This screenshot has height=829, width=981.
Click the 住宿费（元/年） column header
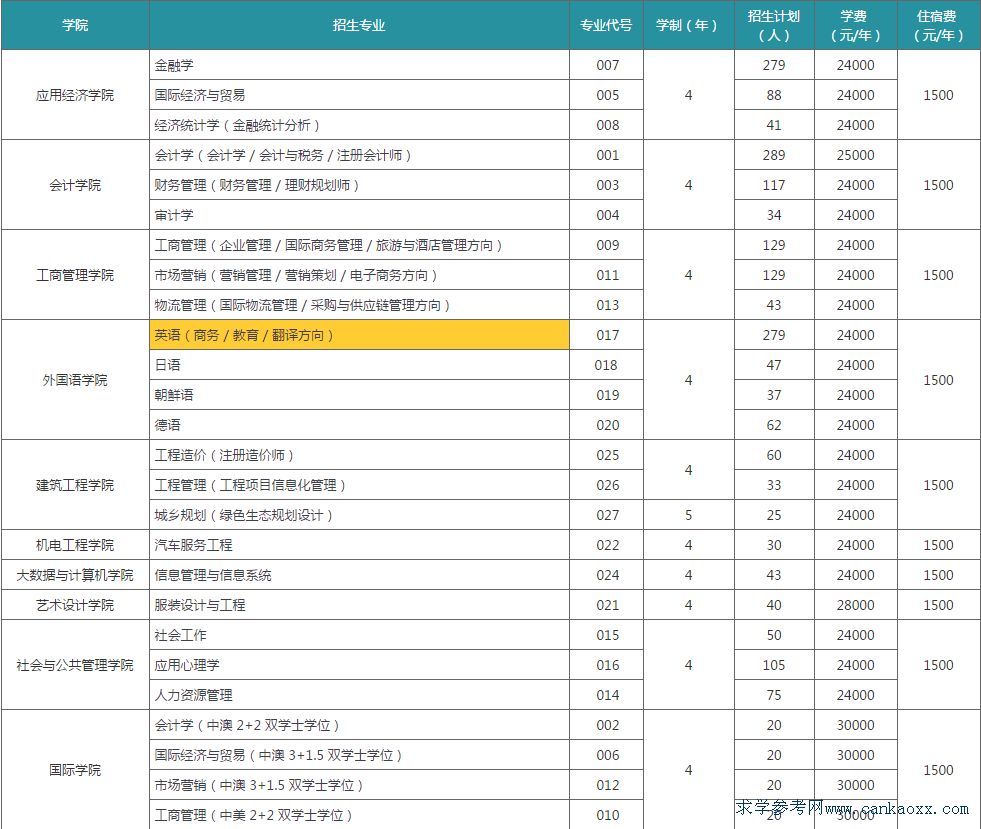[938, 26]
